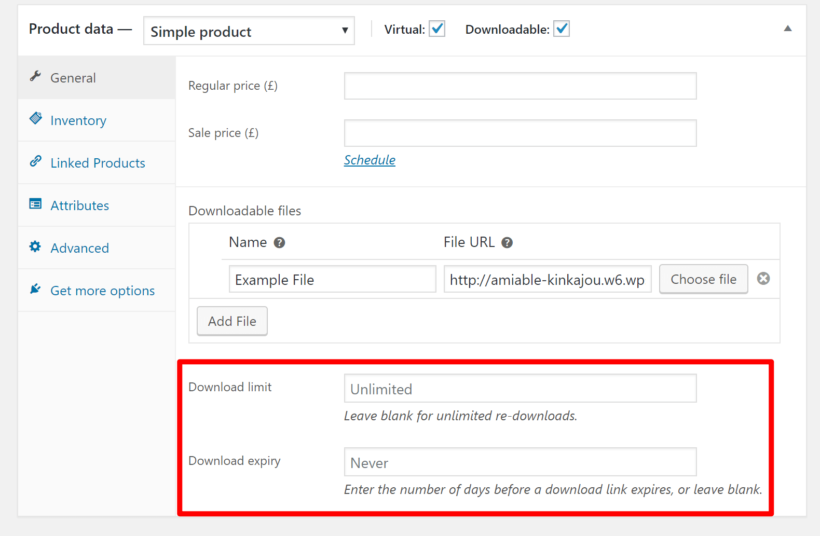Click the 'Product data' panel title
This screenshot has height=536, width=820.
[x=71, y=29]
